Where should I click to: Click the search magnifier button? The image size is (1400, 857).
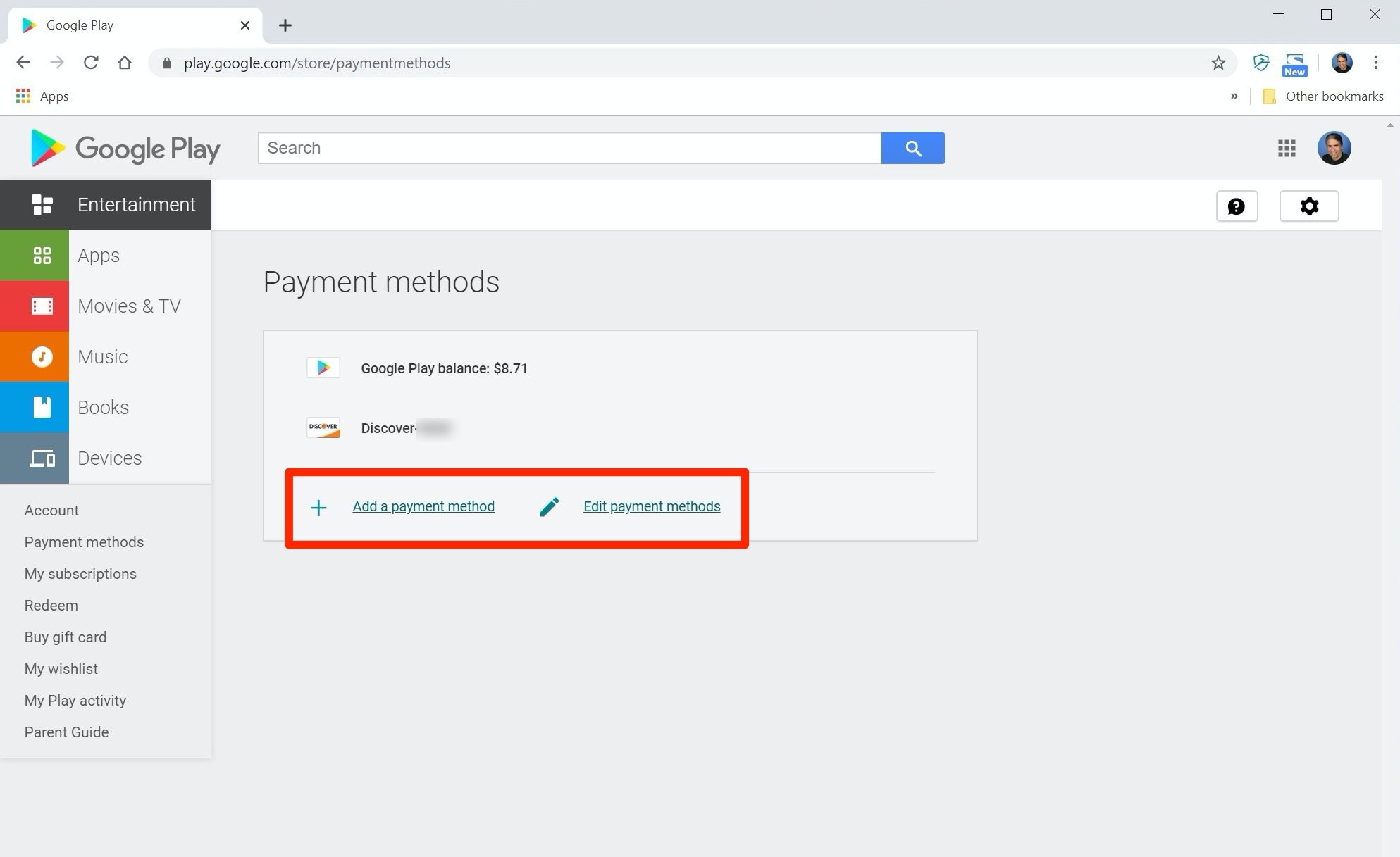(912, 148)
